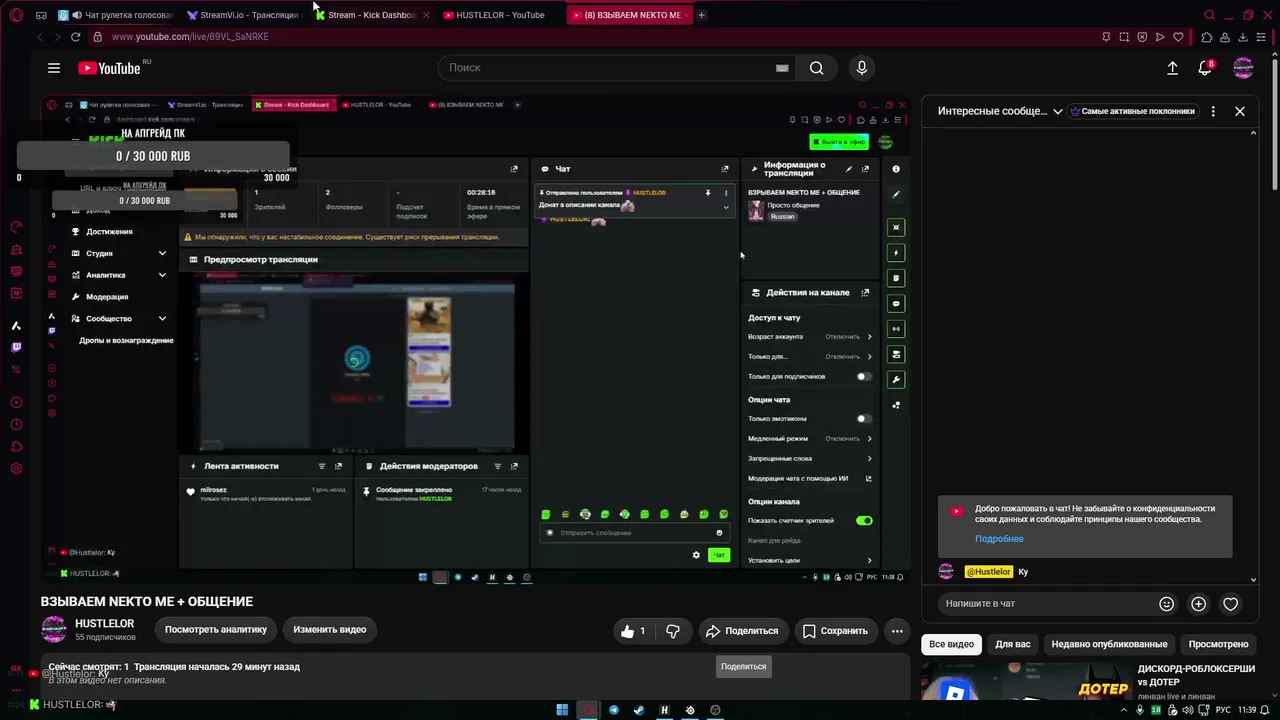The width and height of the screenshot is (1280, 720).
Task: Select the 'Недавно опубликованные' filter chip
Action: click(x=1109, y=644)
